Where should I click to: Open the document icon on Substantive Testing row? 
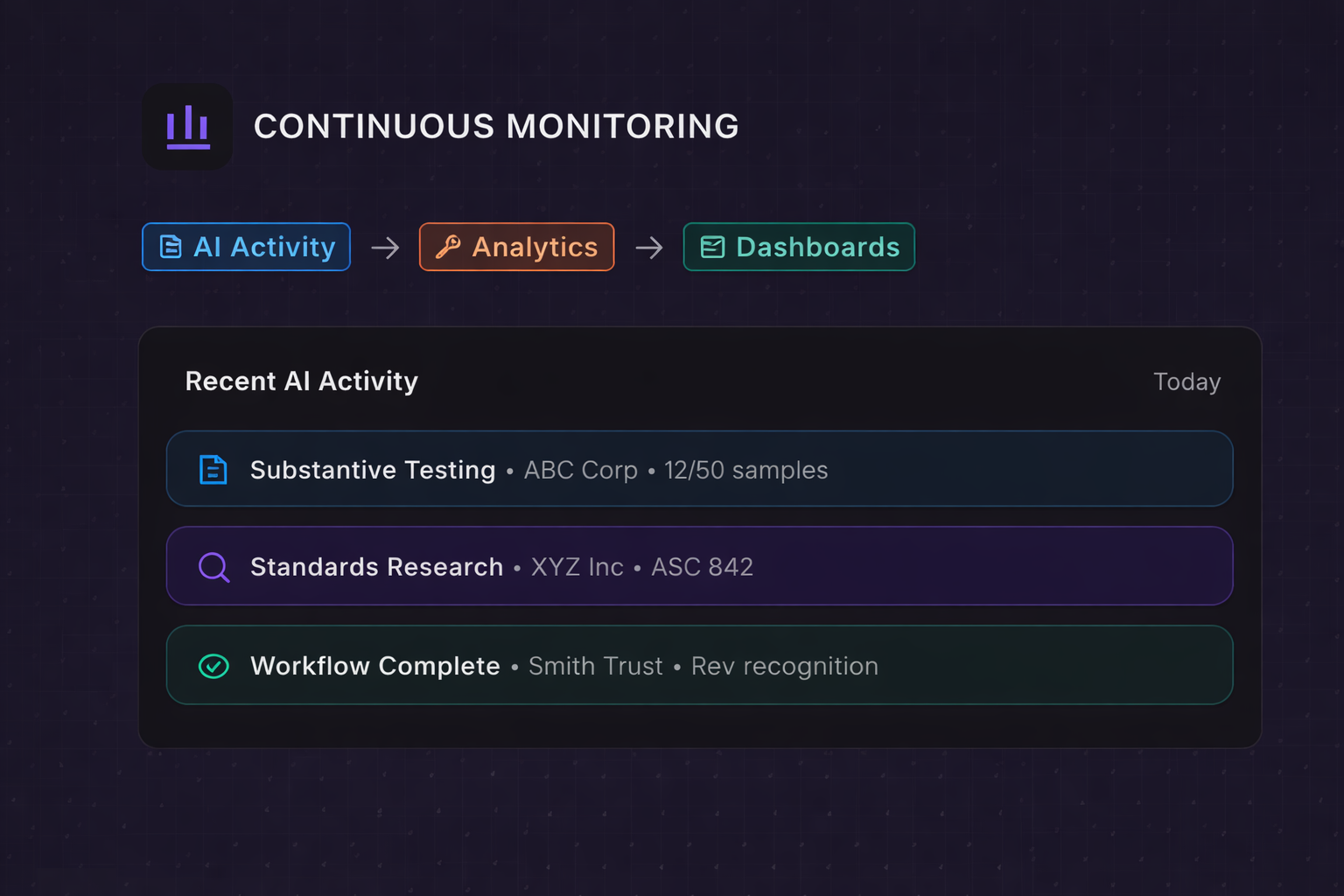[x=213, y=469]
